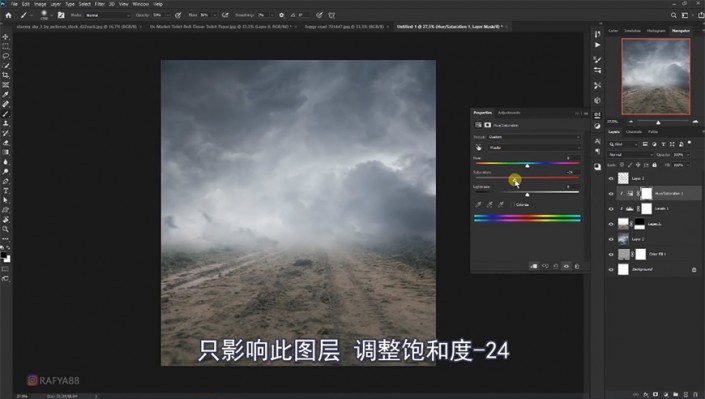Image resolution: width=705 pixels, height=399 pixels.
Task: Select the Pen tool
Action: [x=5, y=181]
